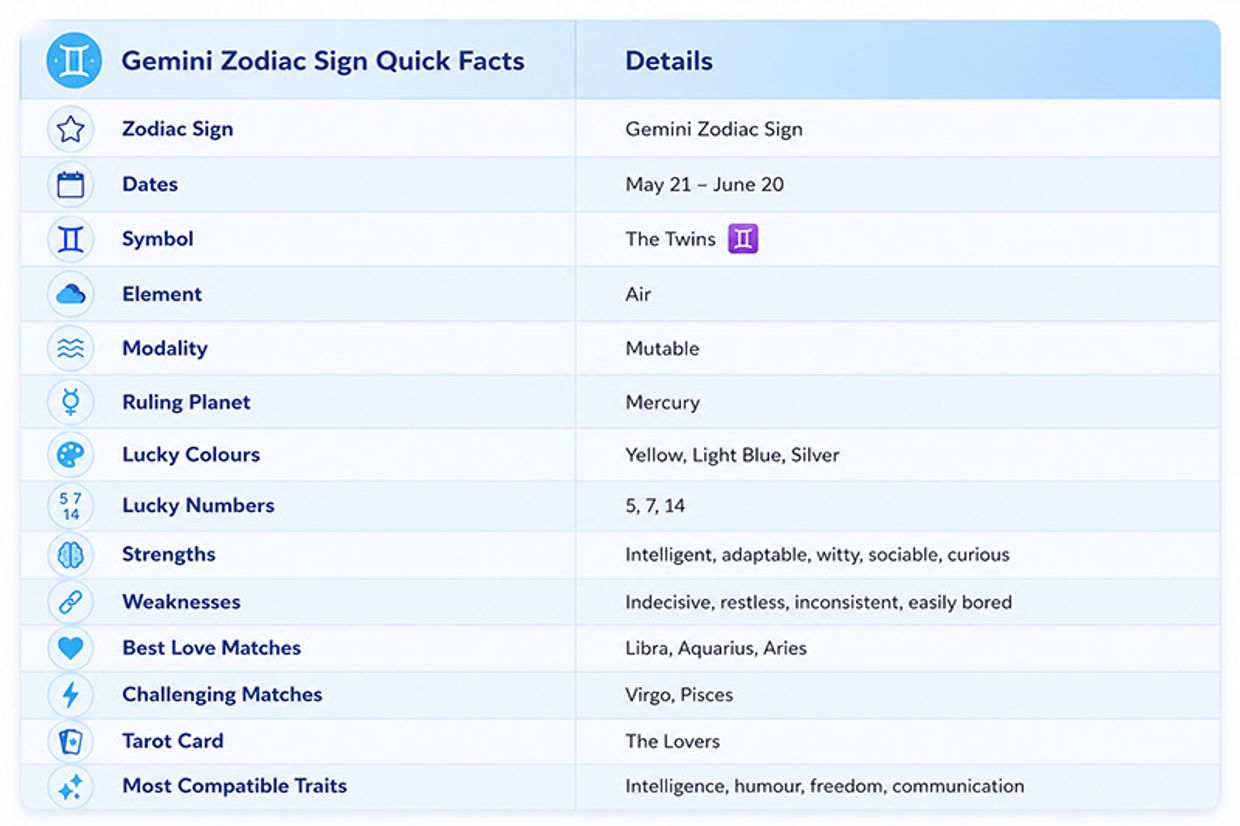Click the chain link icon beside Weaknesses
The height and width of the screenshot is (826, 1240).
point(70,602)
